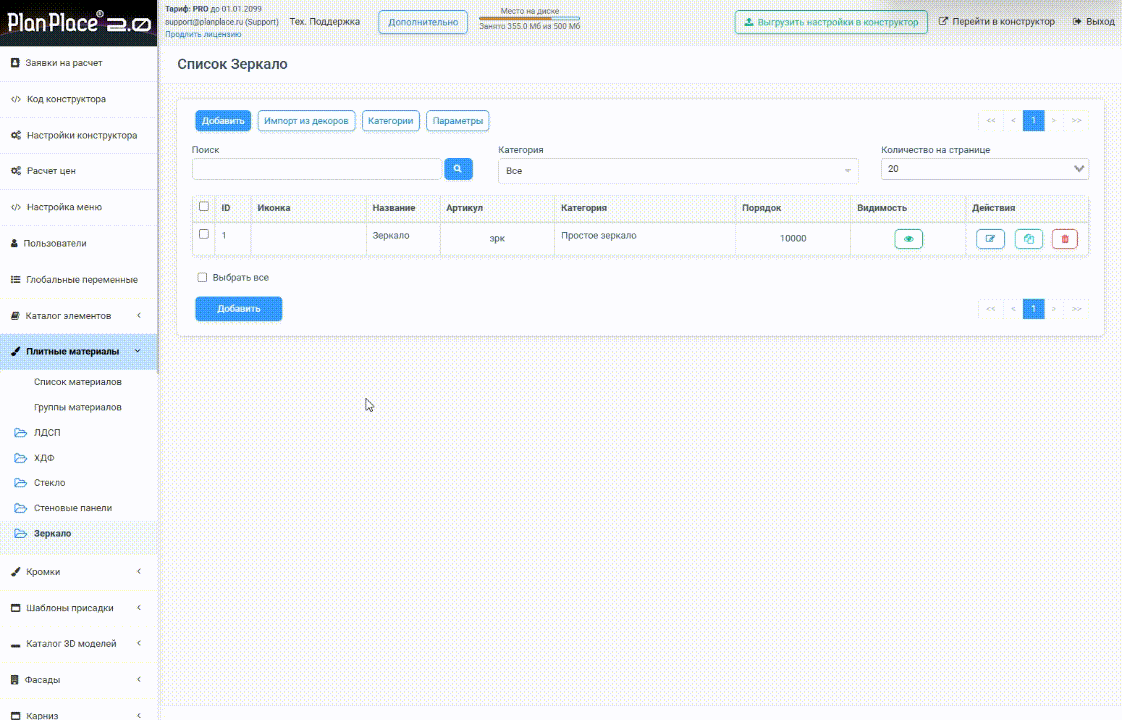Expand Фасады menu section

coord(78,680)
